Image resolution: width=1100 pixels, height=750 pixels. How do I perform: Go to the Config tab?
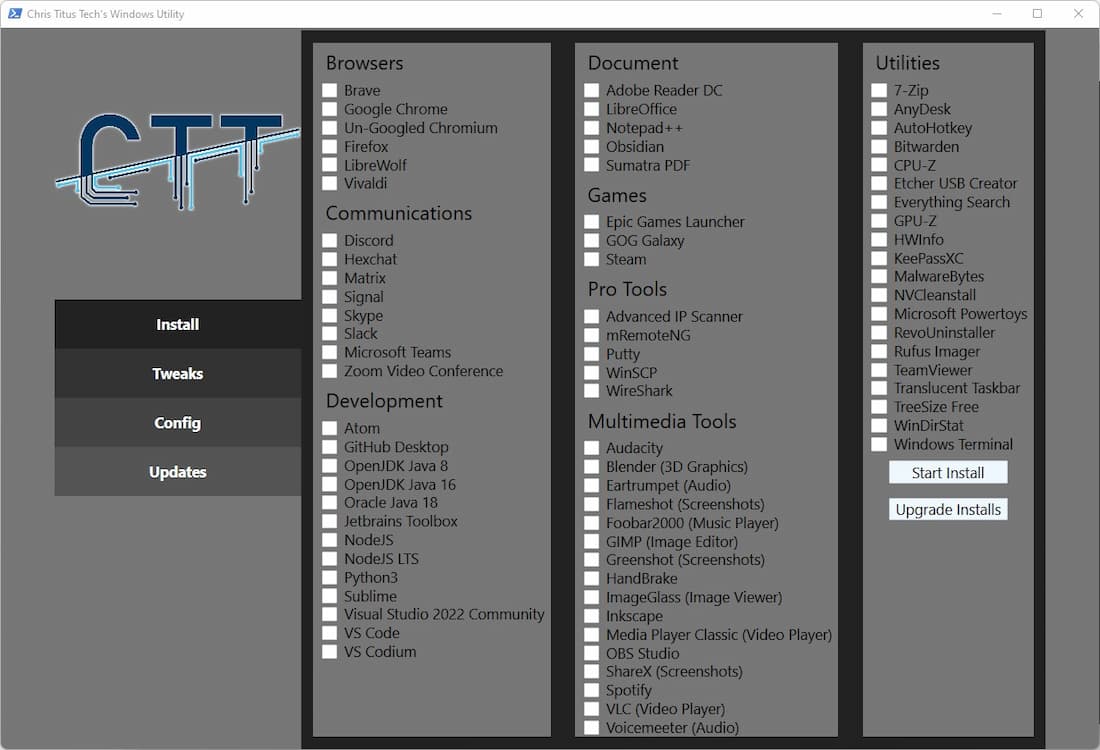tap(178, 422)
